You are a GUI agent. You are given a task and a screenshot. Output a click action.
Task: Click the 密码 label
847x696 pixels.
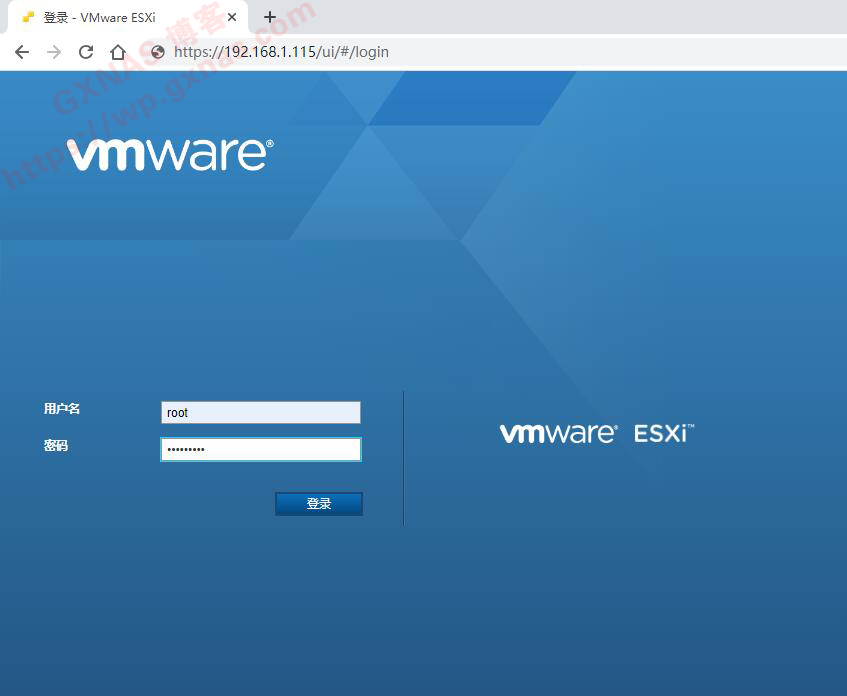[56, 446]
